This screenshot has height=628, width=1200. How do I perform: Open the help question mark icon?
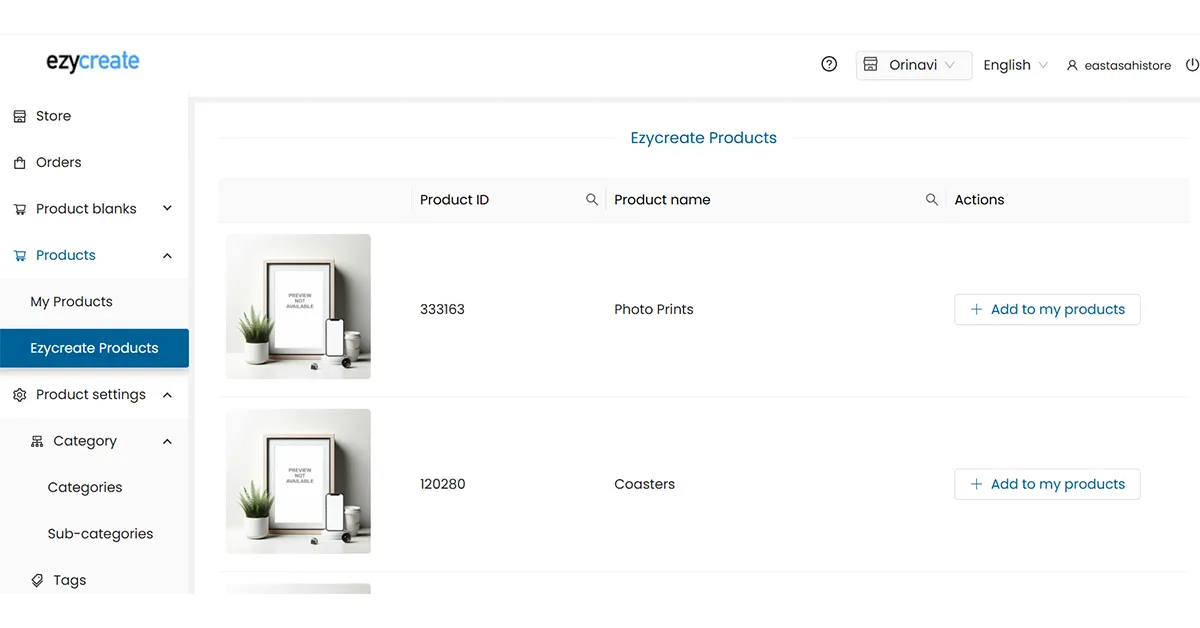coord(829,64)
